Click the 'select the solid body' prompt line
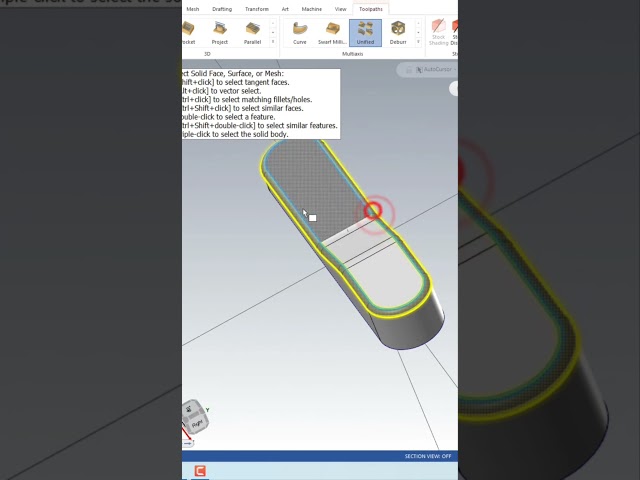 click(x=235, y=134)
